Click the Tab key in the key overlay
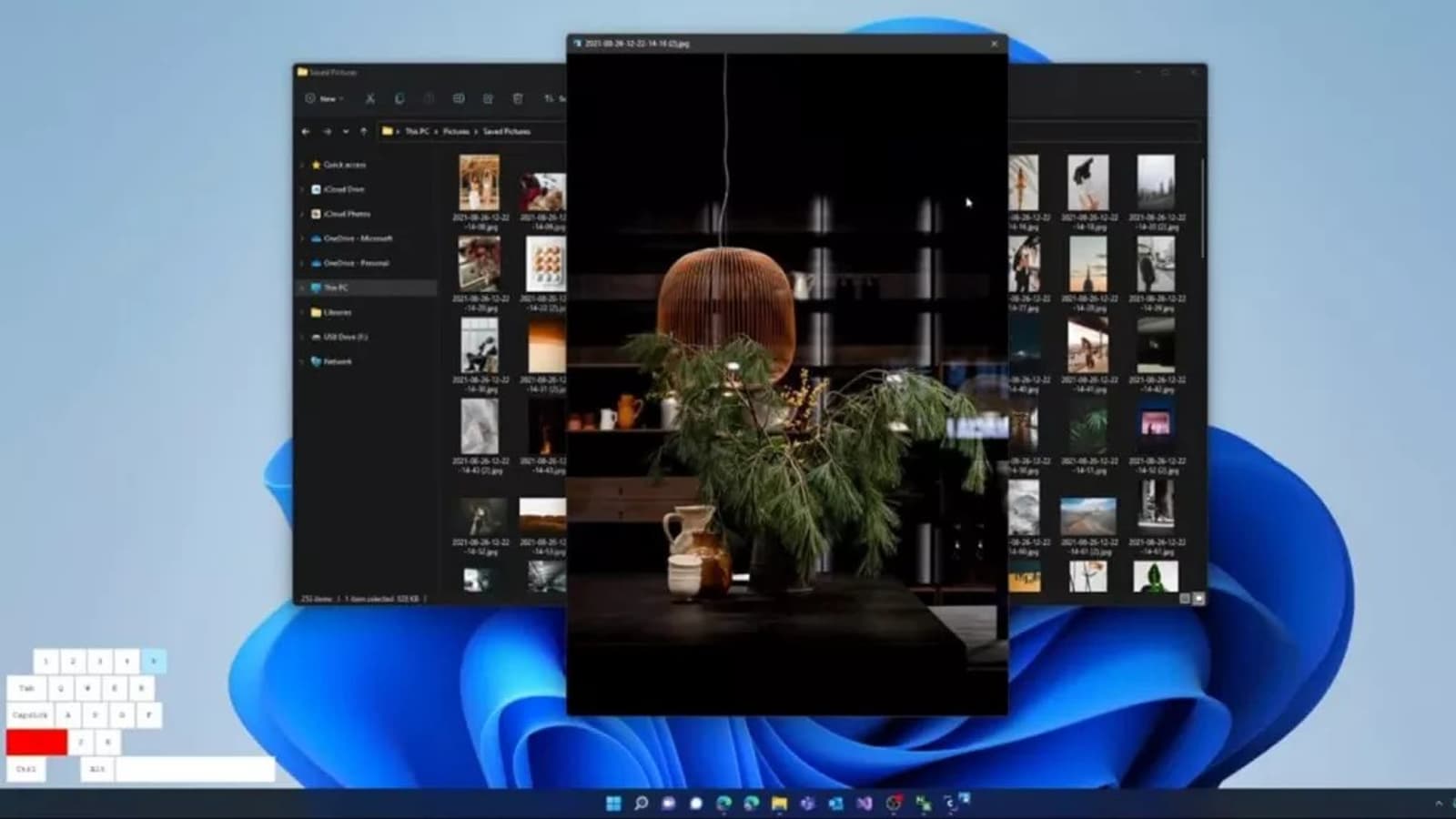1456x819 pixels. pyautogui.click(x=26, y=688)
